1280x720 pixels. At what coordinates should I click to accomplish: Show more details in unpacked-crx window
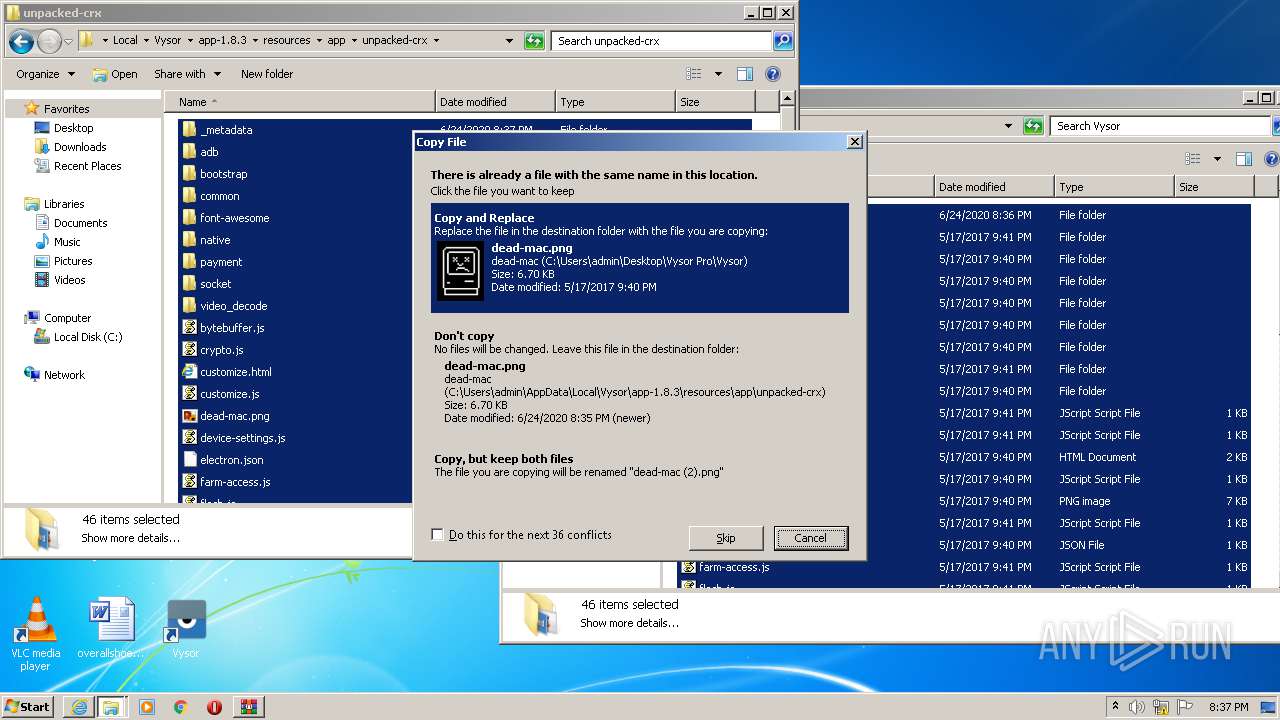[x=130, y=538]
